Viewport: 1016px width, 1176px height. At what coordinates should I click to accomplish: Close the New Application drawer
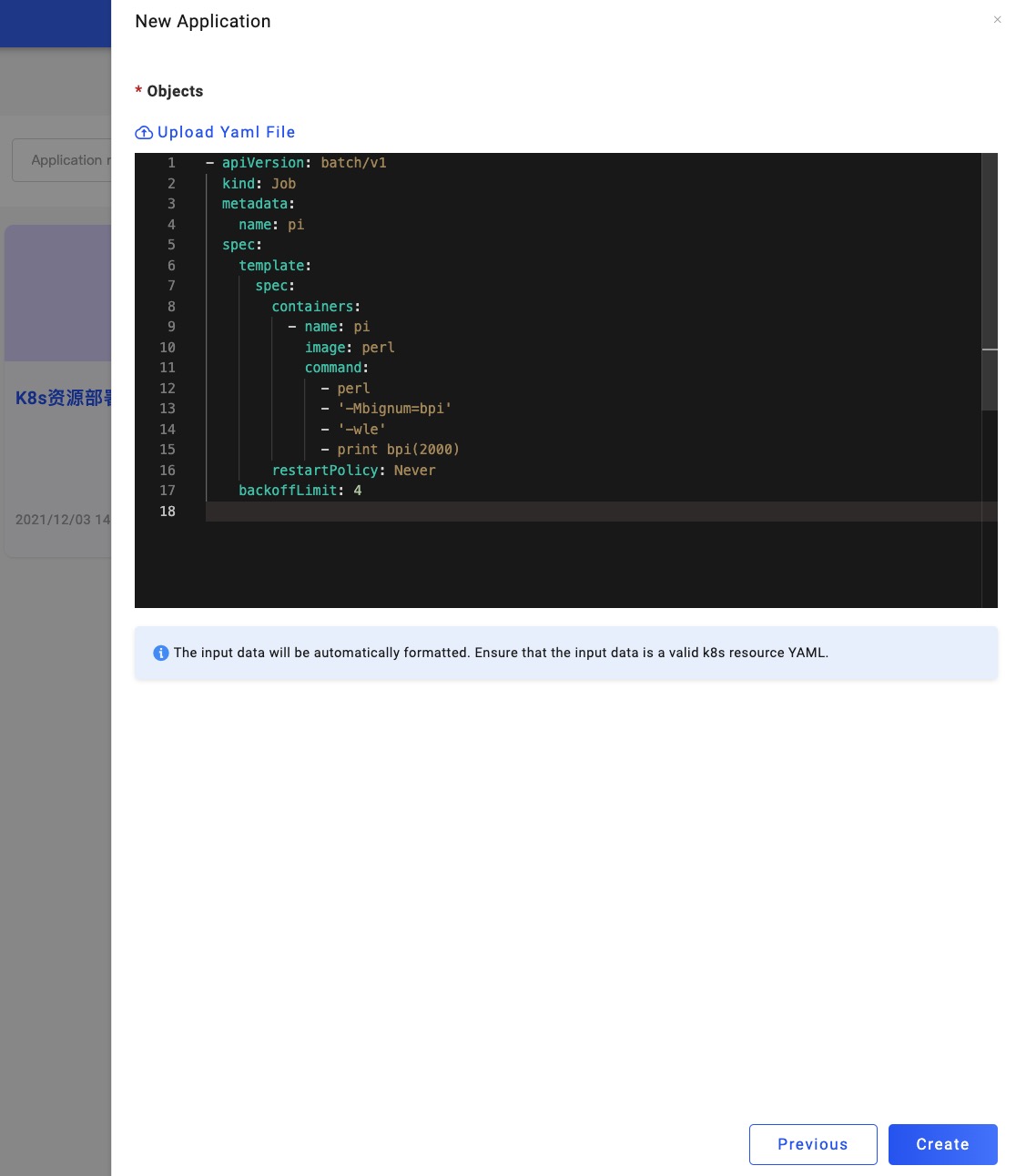point(997,19)
